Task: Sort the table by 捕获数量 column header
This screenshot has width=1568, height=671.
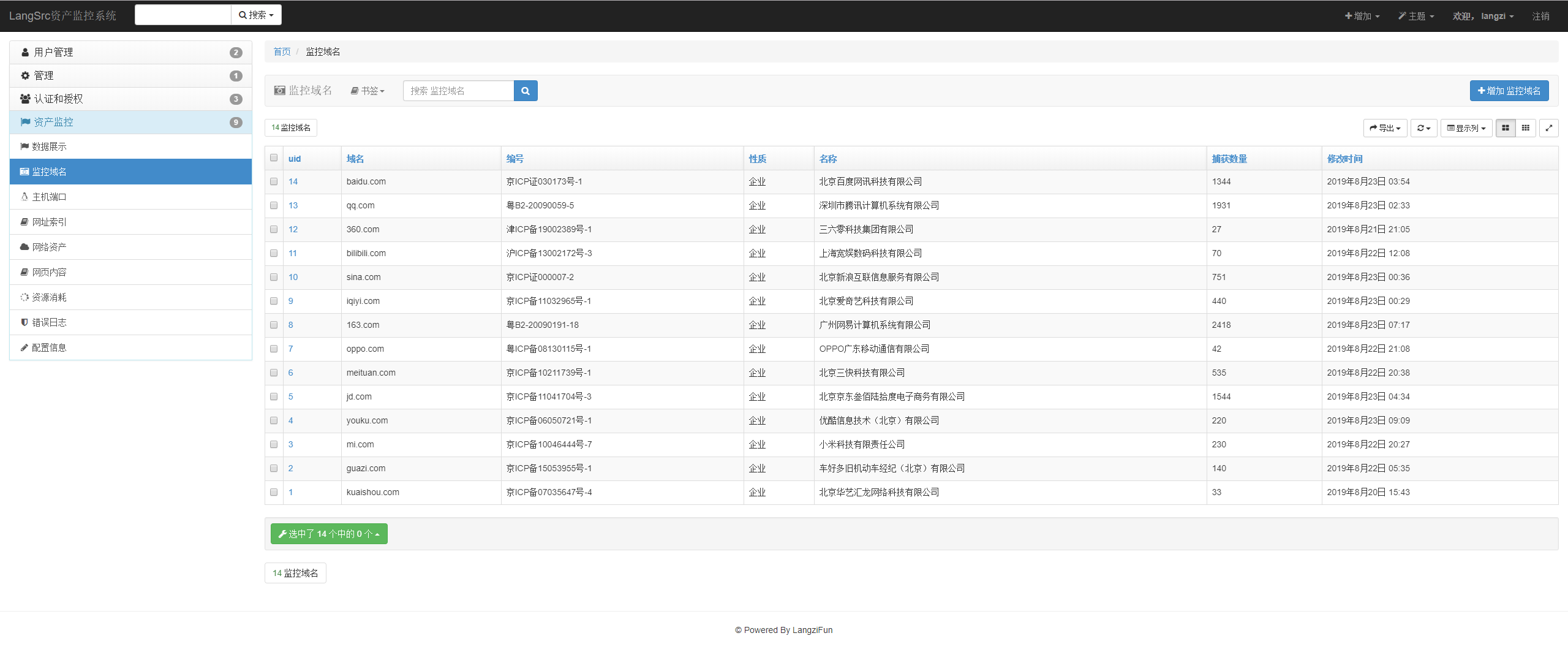Action: [1229, 159]
